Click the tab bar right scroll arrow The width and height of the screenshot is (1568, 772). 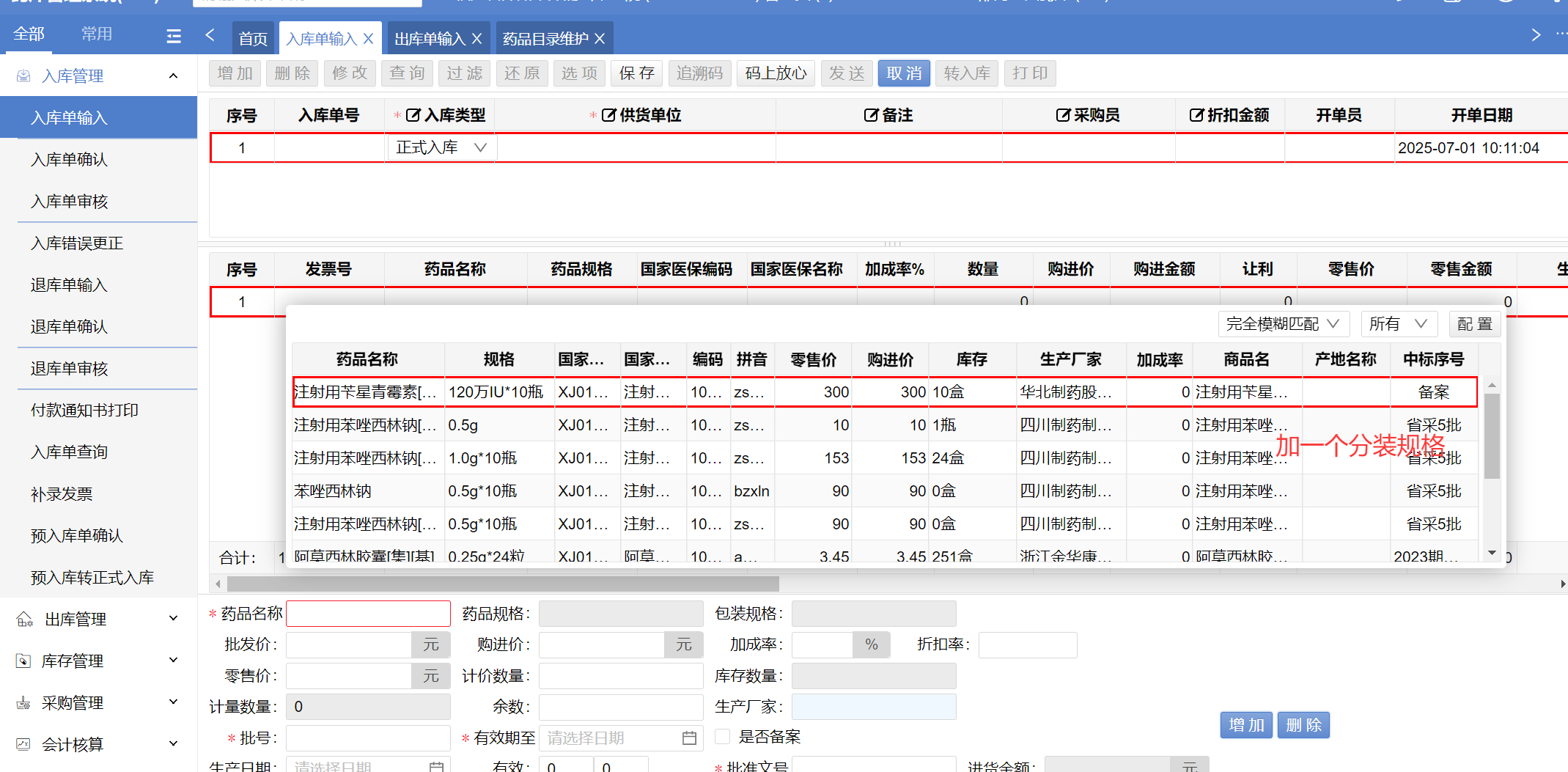1536,35
